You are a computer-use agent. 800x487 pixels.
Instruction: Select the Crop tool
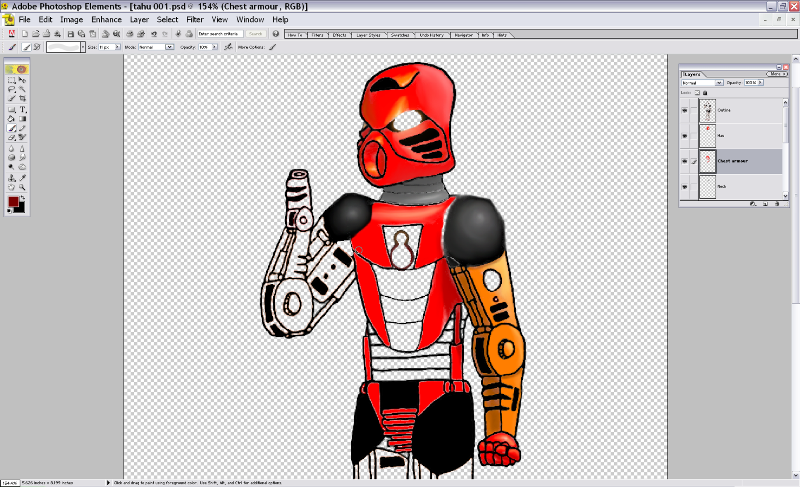[22, 98]
